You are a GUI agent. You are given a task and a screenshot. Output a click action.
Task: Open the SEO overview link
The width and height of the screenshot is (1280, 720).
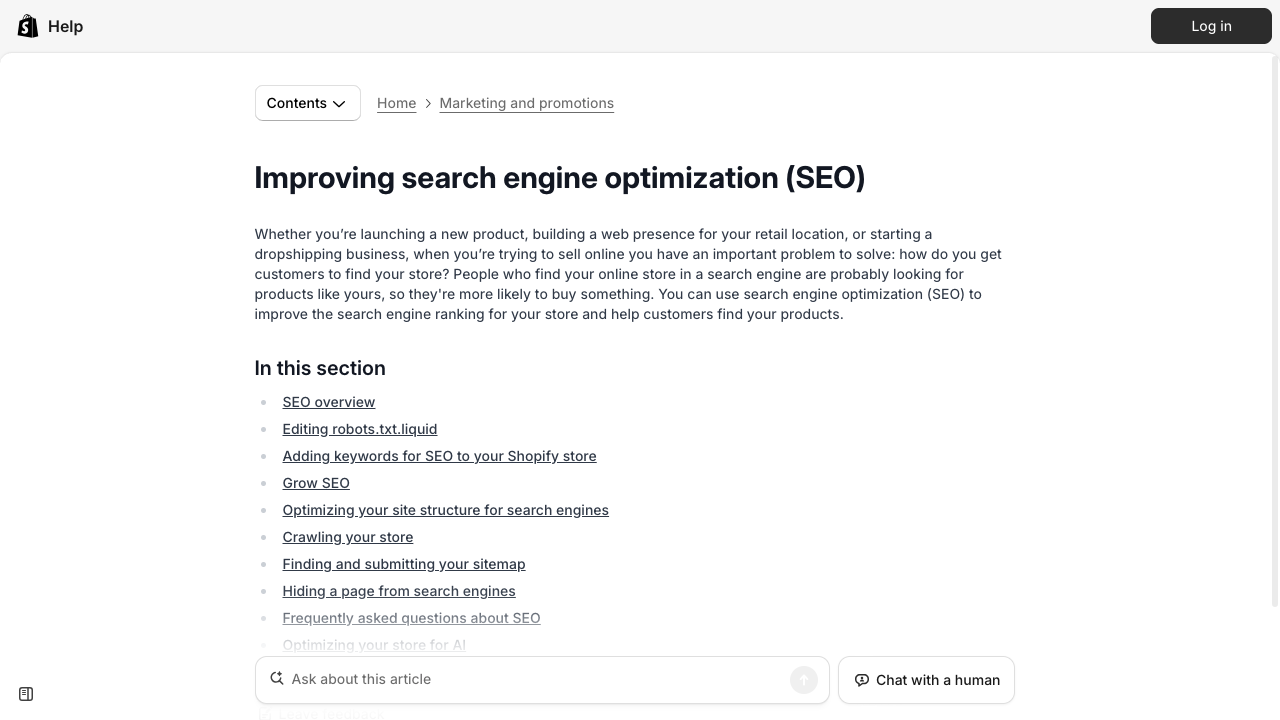pyautogui.click(x=329, y=402)
